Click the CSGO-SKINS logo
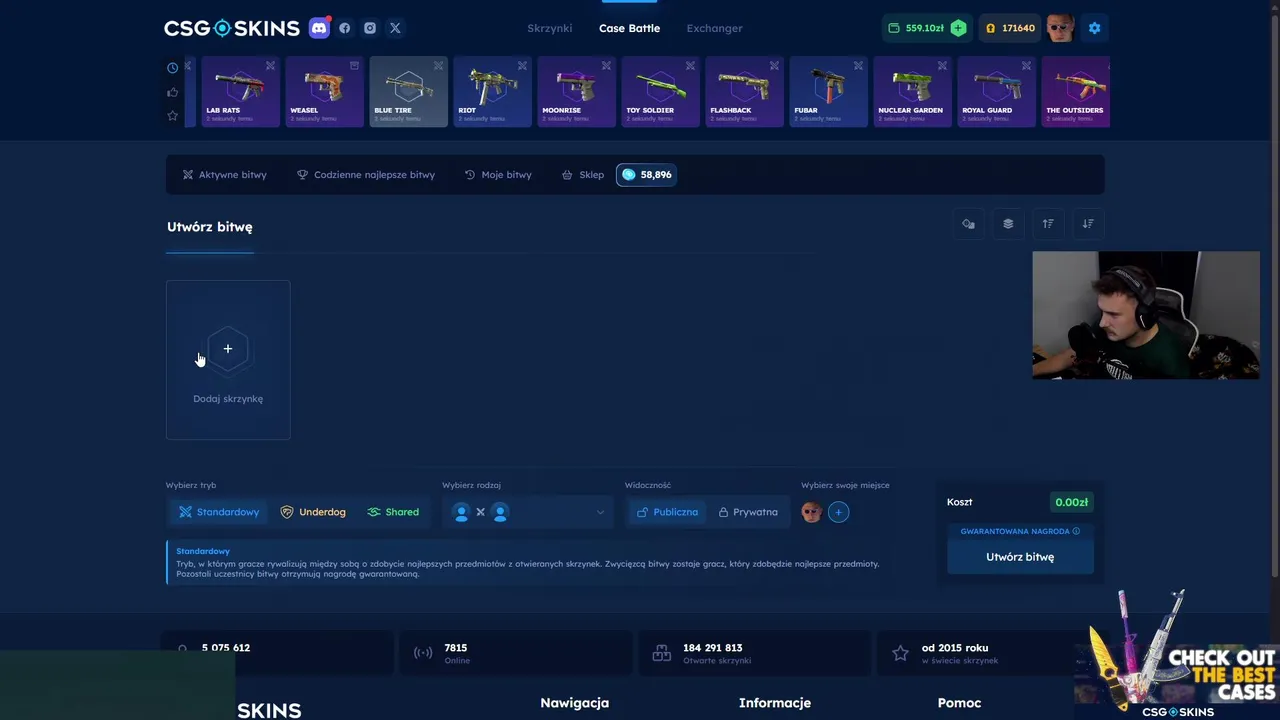 (232, 28)
